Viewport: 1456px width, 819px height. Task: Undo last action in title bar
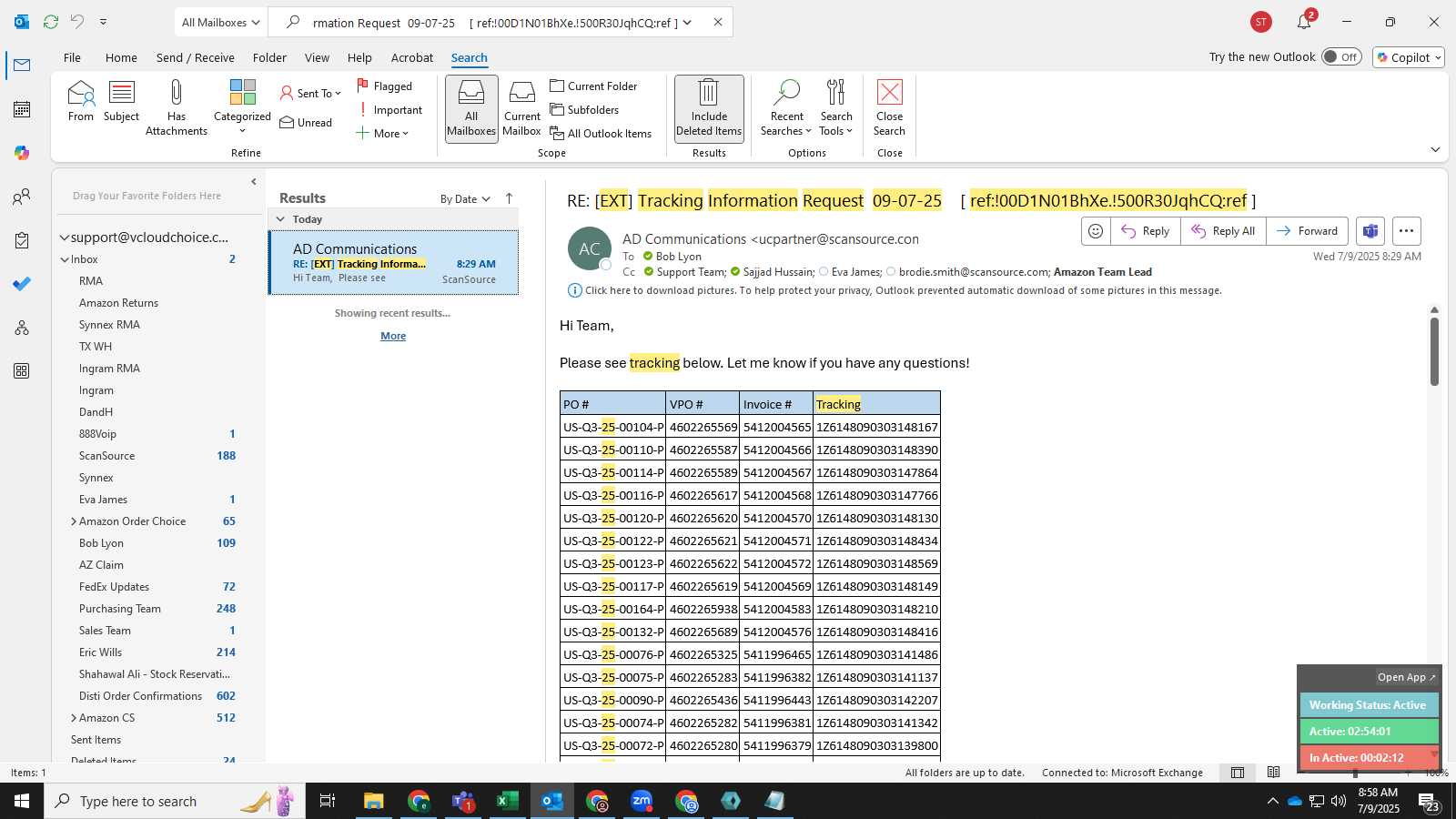pyautogui.click(x=77, y=22)
